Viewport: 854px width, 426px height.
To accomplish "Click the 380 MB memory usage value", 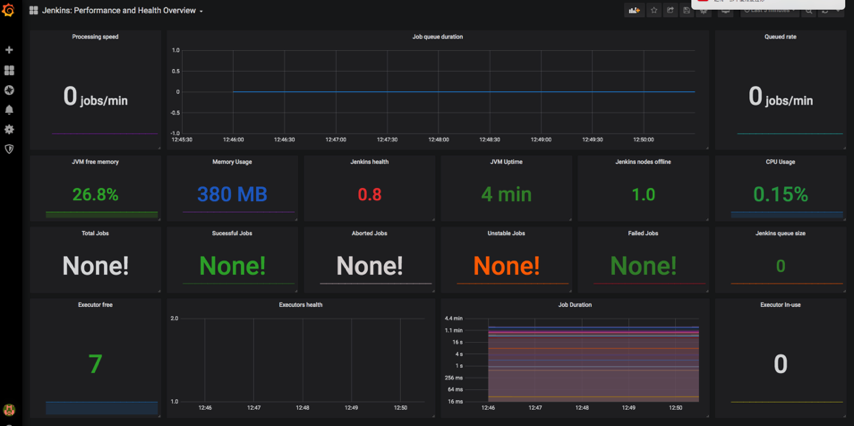I will tap(232, 194).
